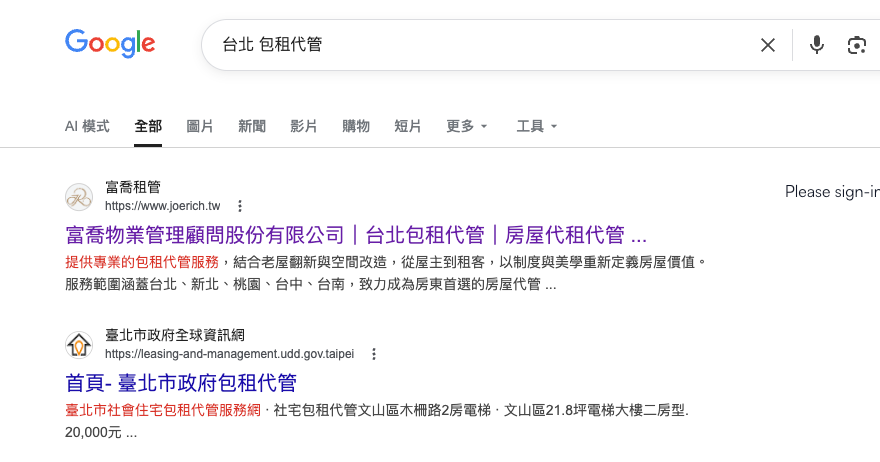Switch to the 影片 tab

coord(304,126)
